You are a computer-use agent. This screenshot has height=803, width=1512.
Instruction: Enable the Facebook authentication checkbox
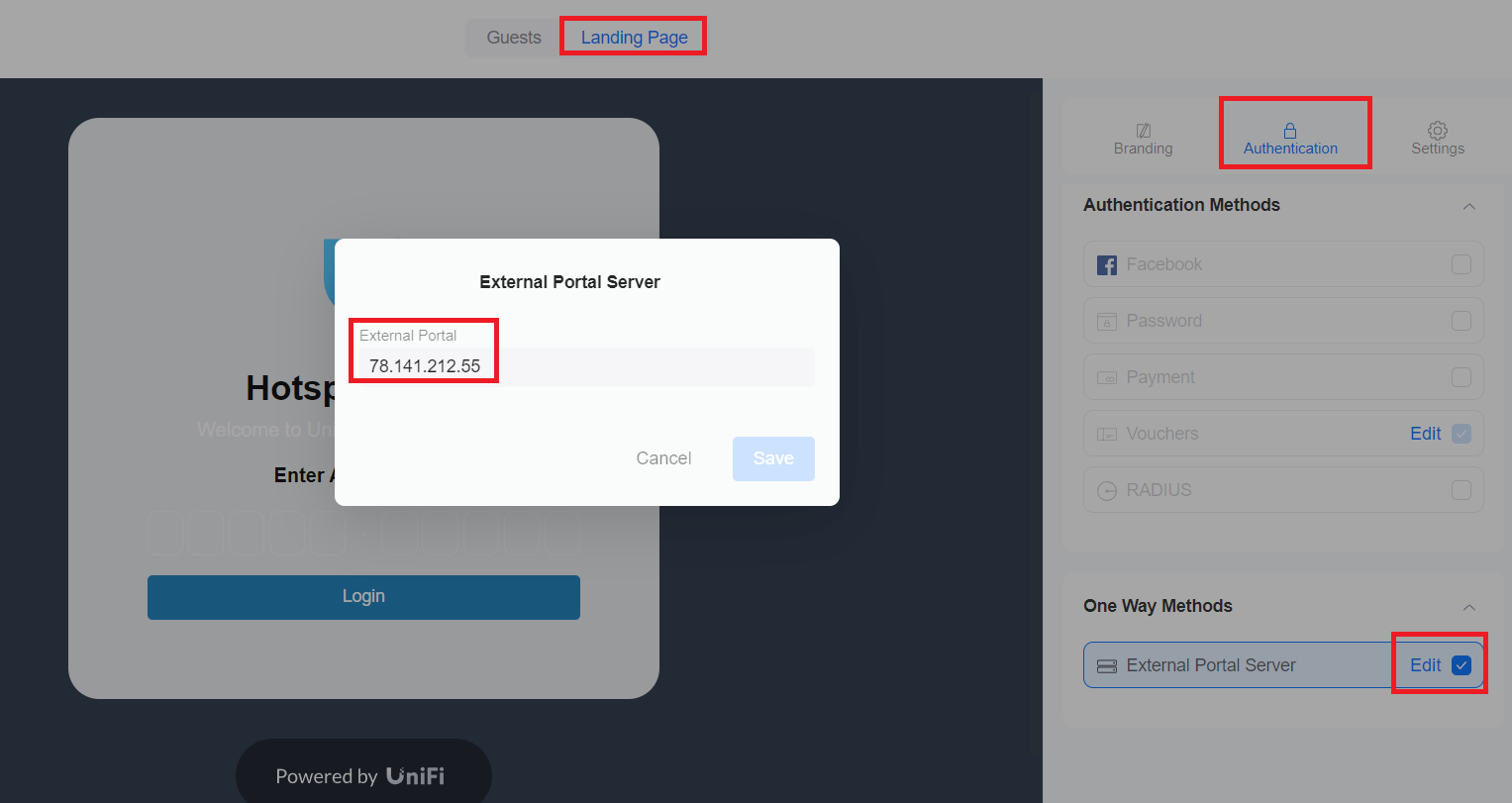tap(1462, 263)
